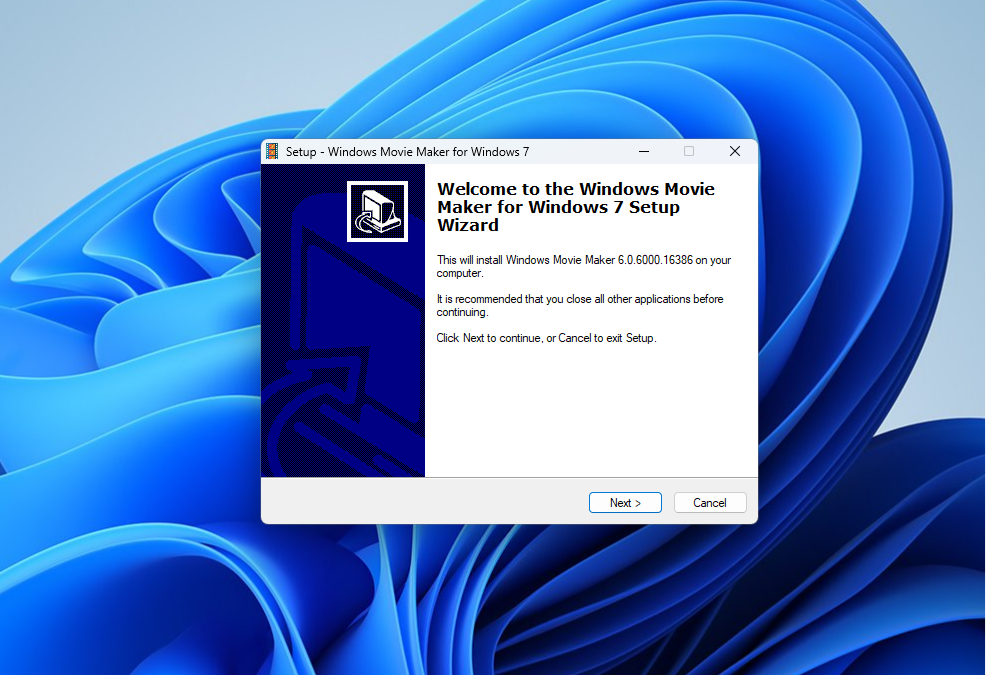Minimize the Setup window
Screen dimensions: 986x676
pos(644,152)
